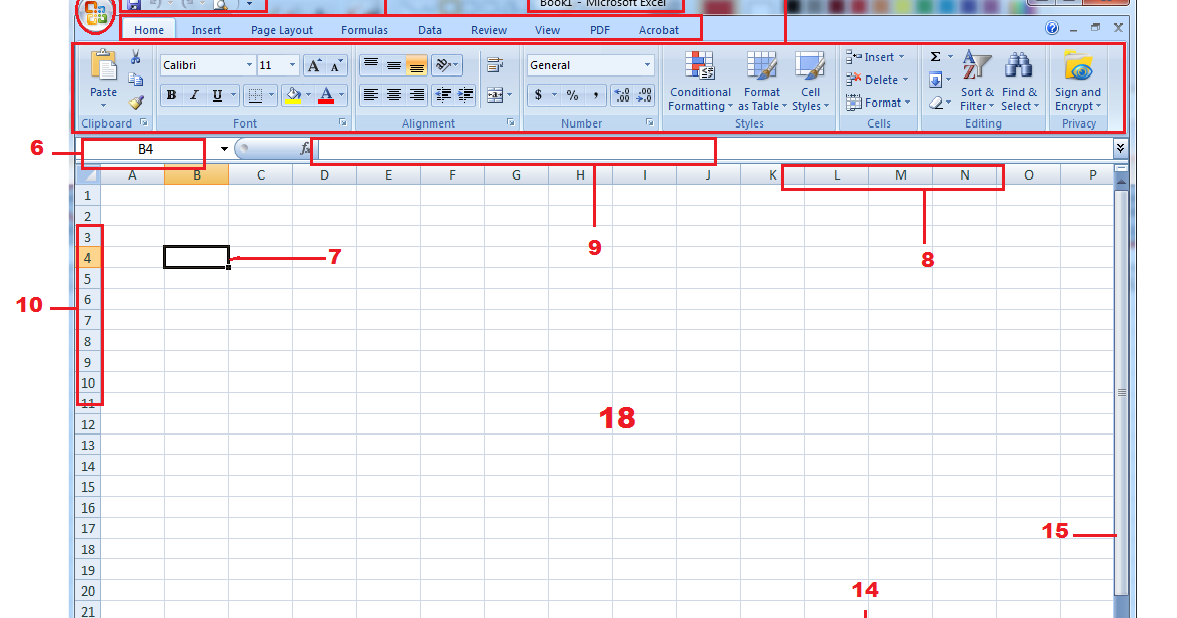1177x618 pixels.
Task: Select the Format Painter icon
Action: pyautogui.click(x=136, y=102)
